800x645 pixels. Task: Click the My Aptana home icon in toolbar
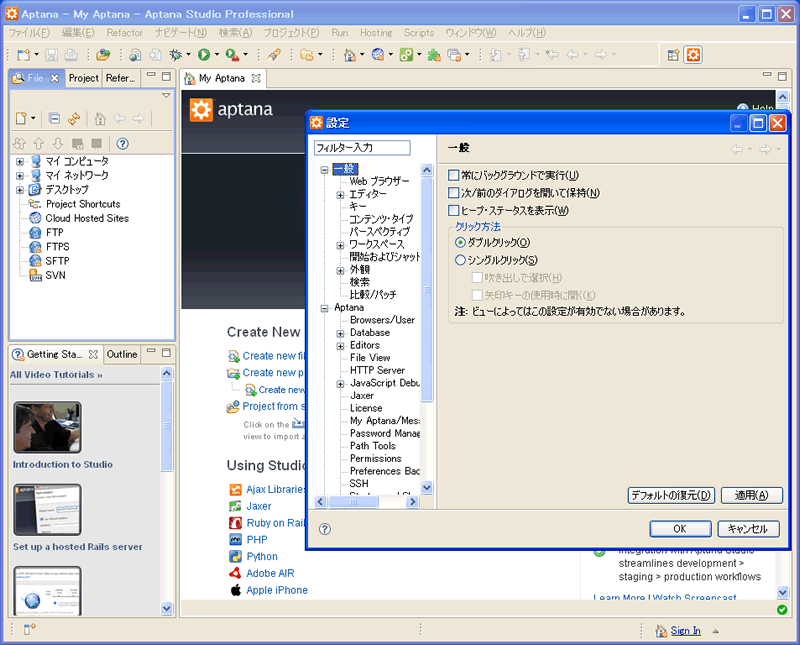click(350, 55)
